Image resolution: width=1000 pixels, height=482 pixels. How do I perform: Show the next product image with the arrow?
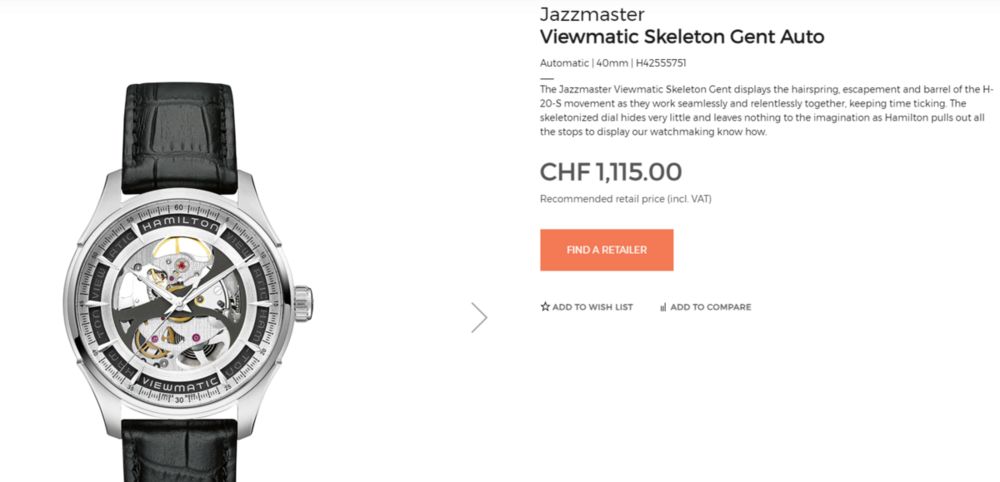pyautogui.click(x=479, y=318)
